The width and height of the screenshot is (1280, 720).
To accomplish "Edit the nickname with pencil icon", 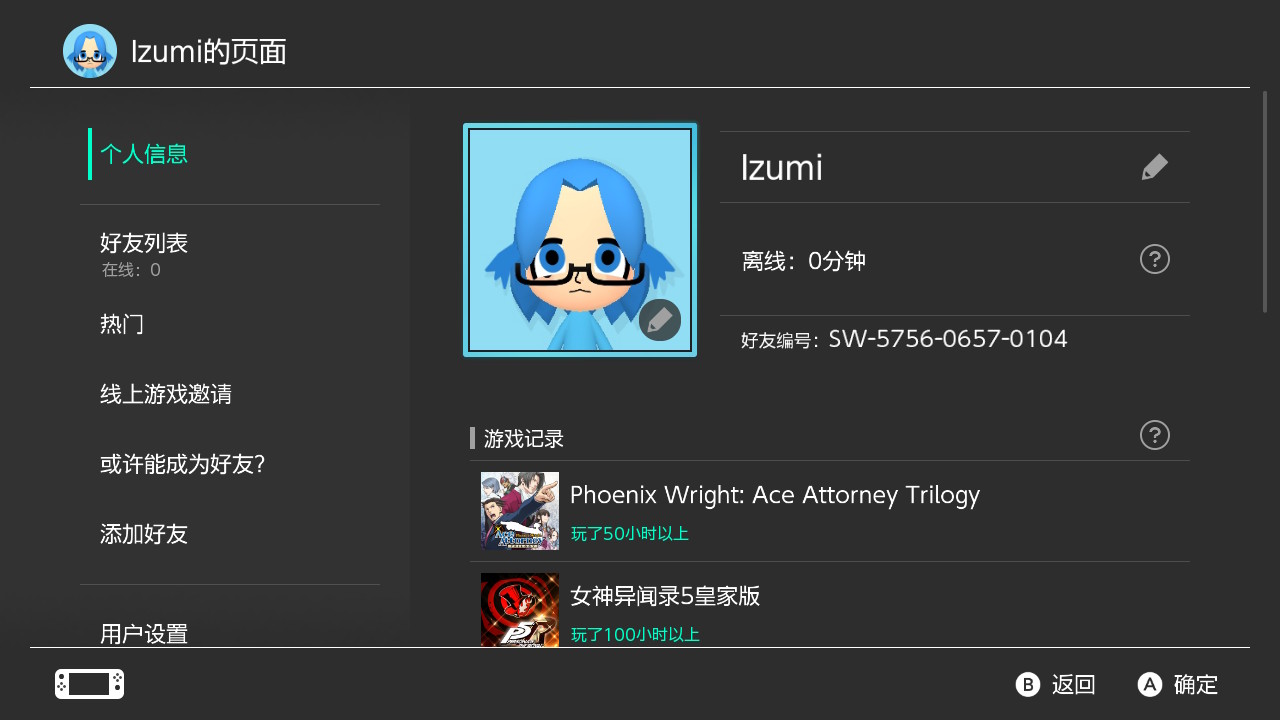I will coord(1154,167).
